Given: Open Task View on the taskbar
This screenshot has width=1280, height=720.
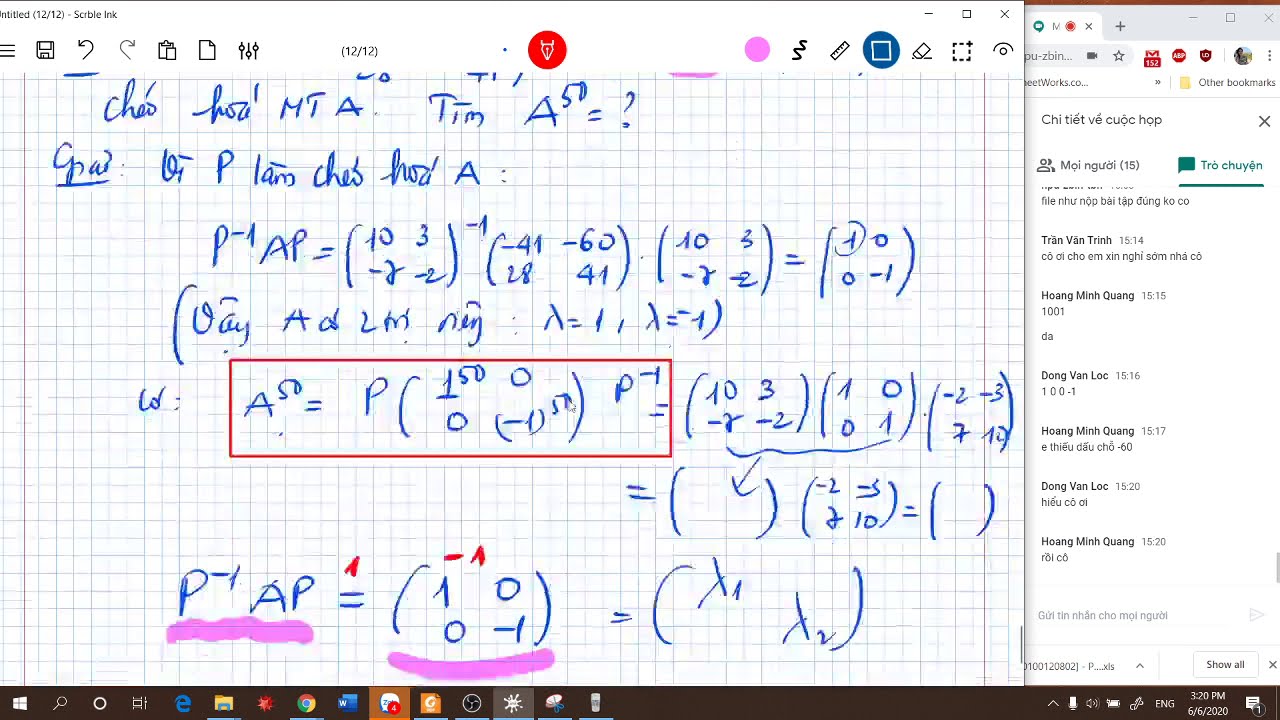Looking at the screenshot, I should click(140, 703).
